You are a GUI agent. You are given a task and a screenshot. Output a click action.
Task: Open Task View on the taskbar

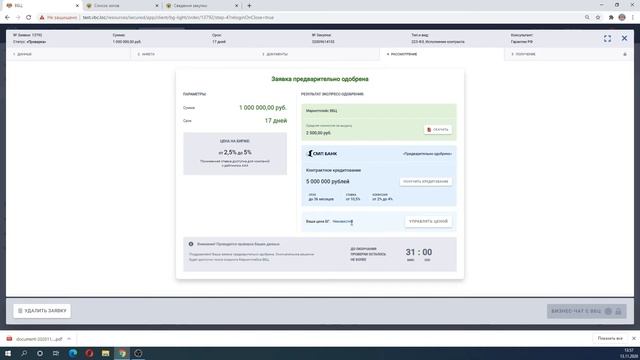56,353
